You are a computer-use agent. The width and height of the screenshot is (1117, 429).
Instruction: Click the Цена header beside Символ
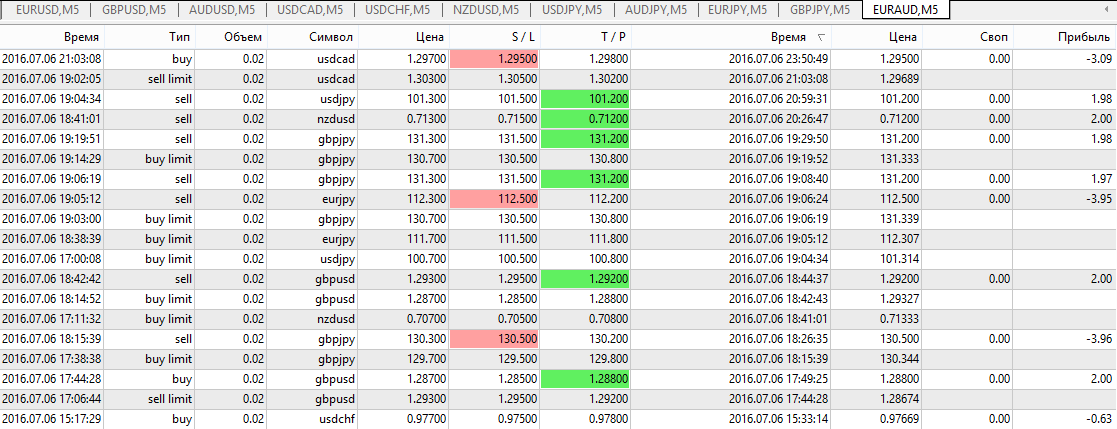point(430,38)
